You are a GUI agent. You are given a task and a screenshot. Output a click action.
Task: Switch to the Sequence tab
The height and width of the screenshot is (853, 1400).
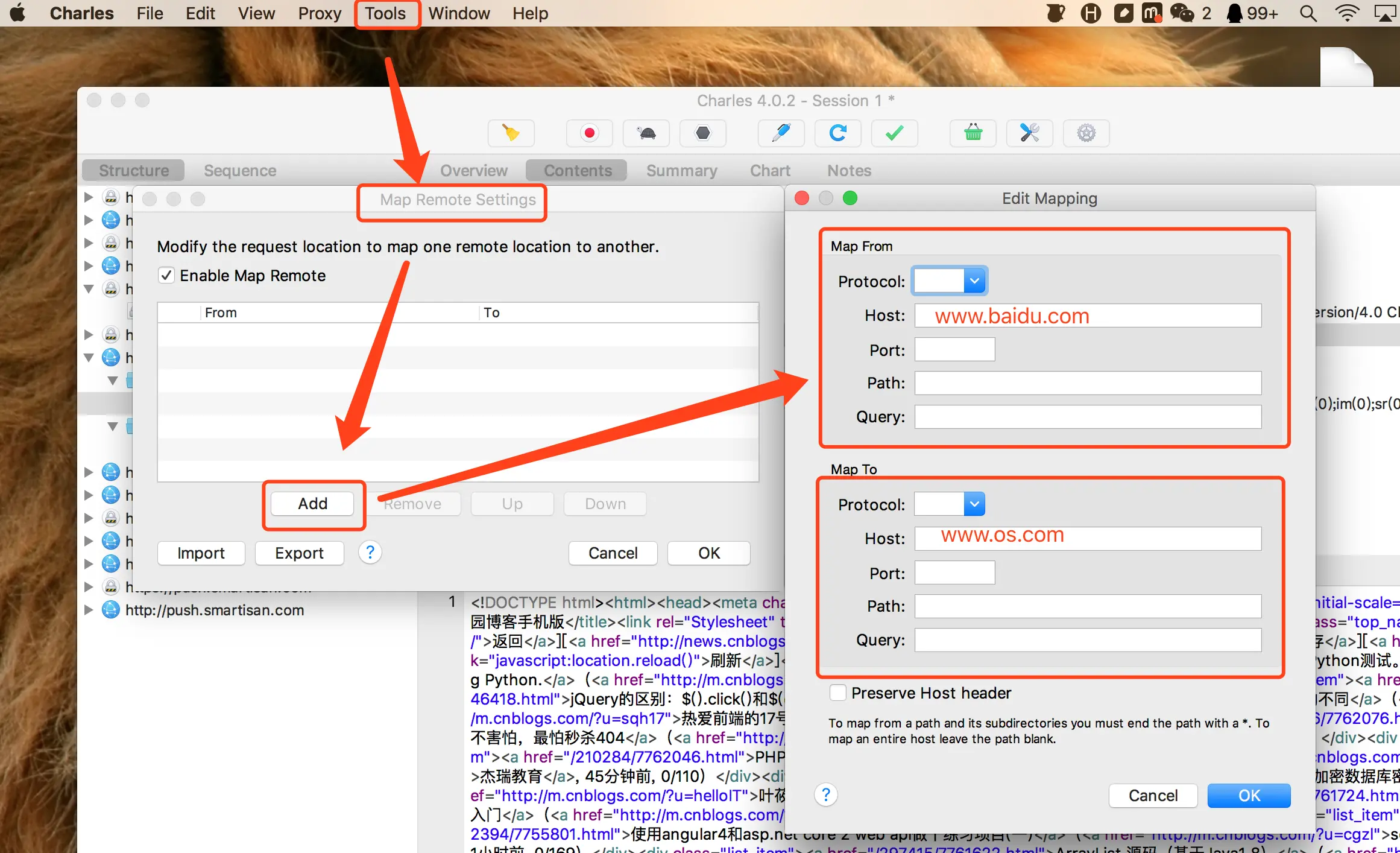pos(240,171)
